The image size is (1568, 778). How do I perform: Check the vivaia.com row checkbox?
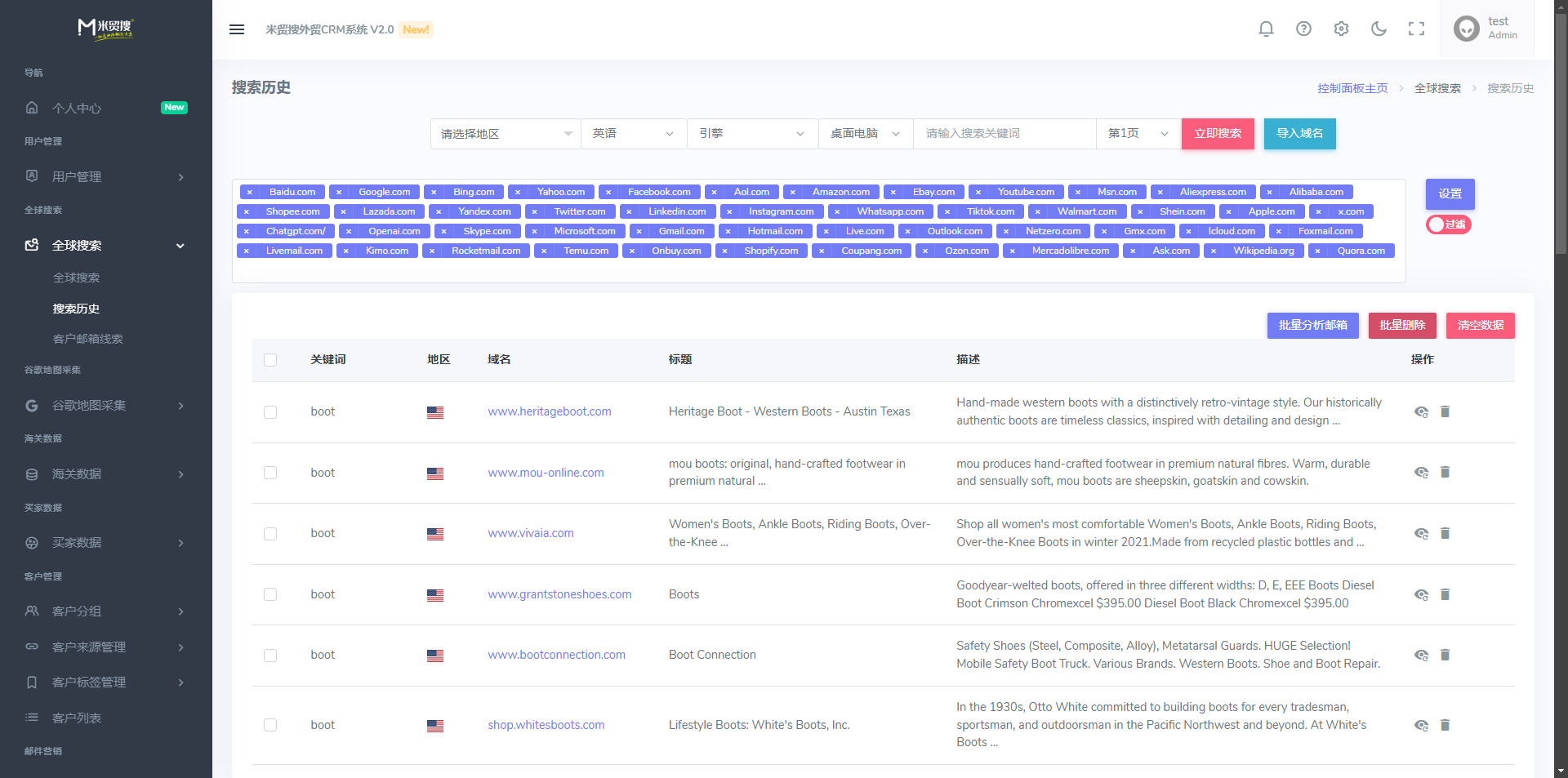(x=270, y=534)
